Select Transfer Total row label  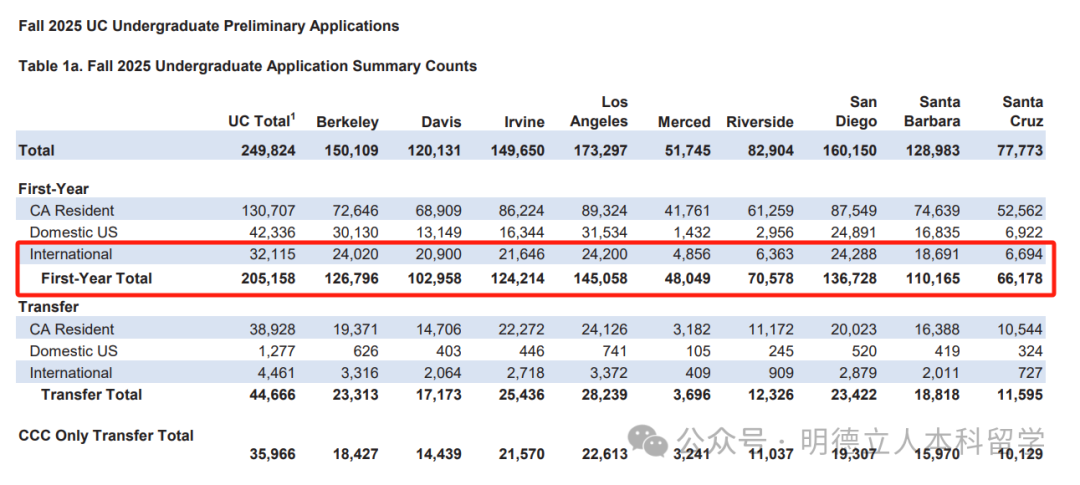(x=91, y=395)
